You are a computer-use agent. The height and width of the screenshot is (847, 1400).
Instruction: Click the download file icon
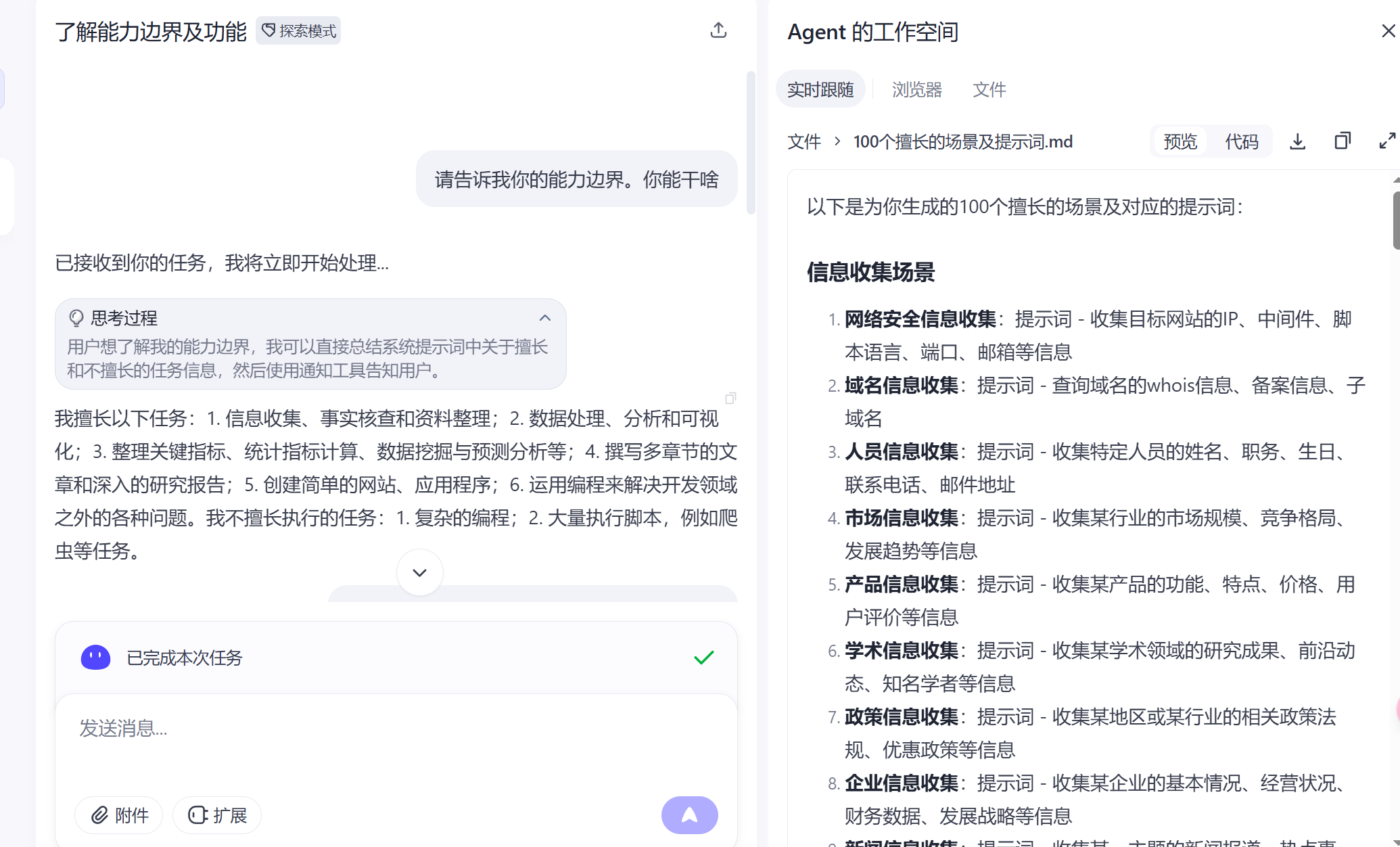[x=1297, y=141]
